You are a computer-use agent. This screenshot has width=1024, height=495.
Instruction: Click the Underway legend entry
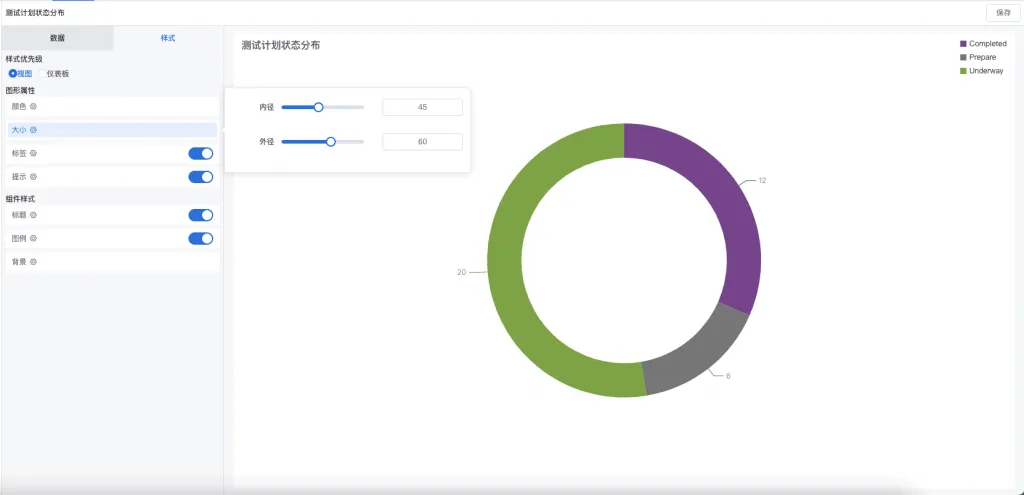coord(982,71)
